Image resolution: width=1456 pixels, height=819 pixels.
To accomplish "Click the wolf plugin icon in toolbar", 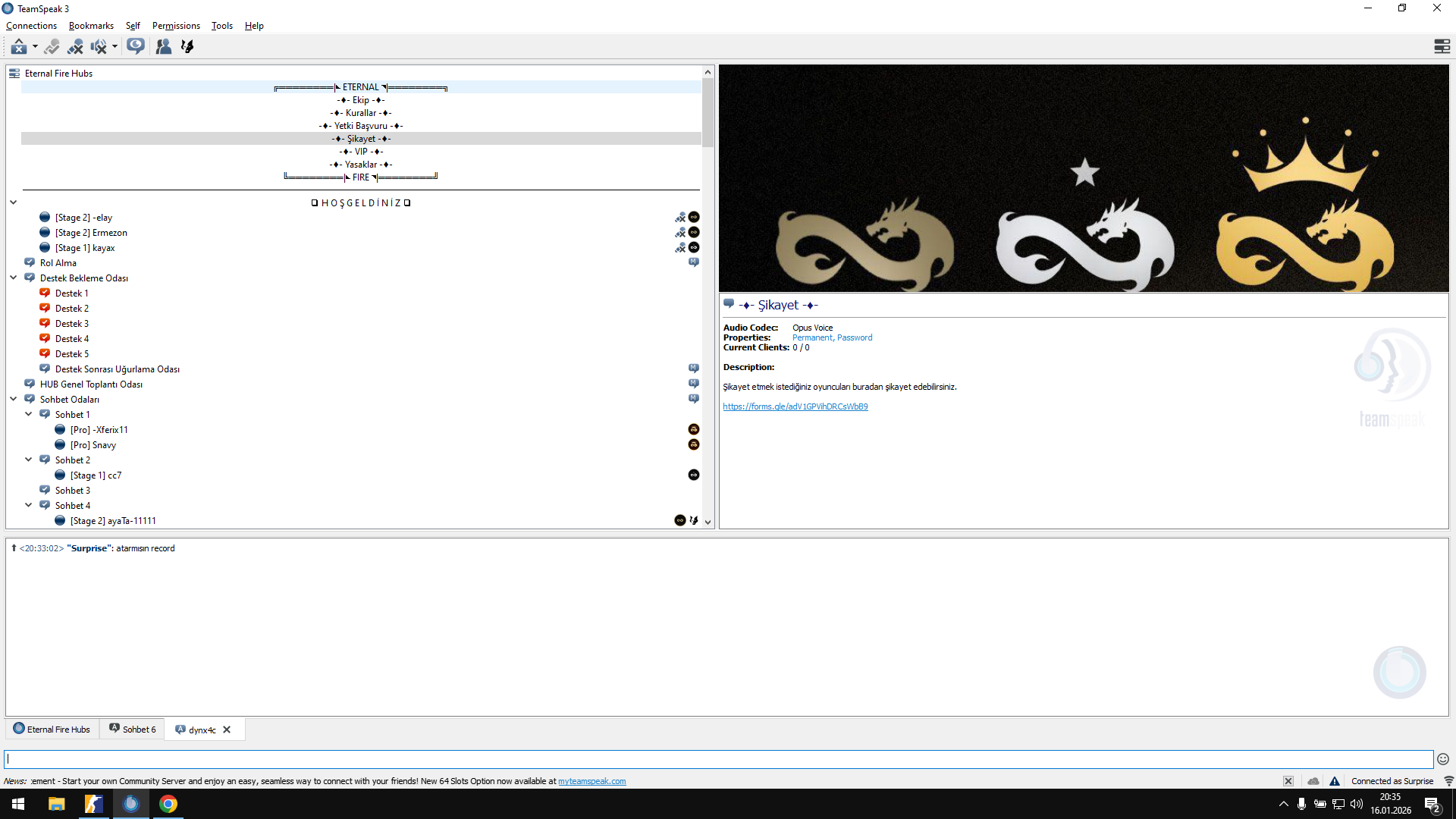I will pos(187,47).
